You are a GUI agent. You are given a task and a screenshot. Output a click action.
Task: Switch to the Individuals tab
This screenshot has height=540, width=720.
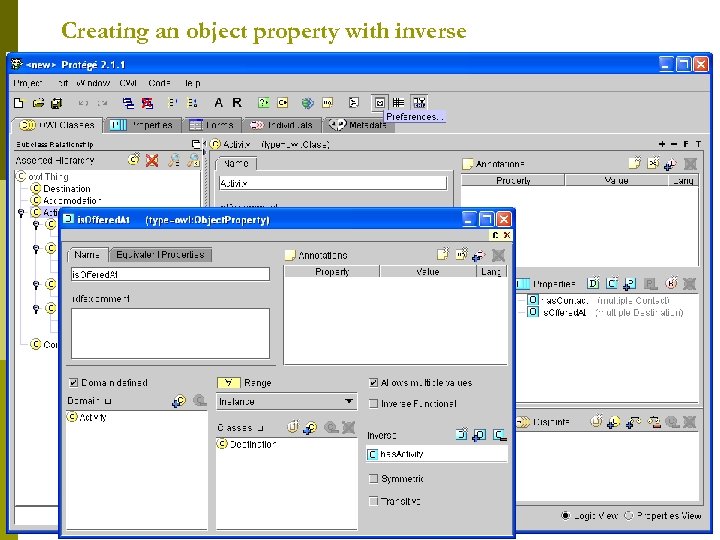282,125
